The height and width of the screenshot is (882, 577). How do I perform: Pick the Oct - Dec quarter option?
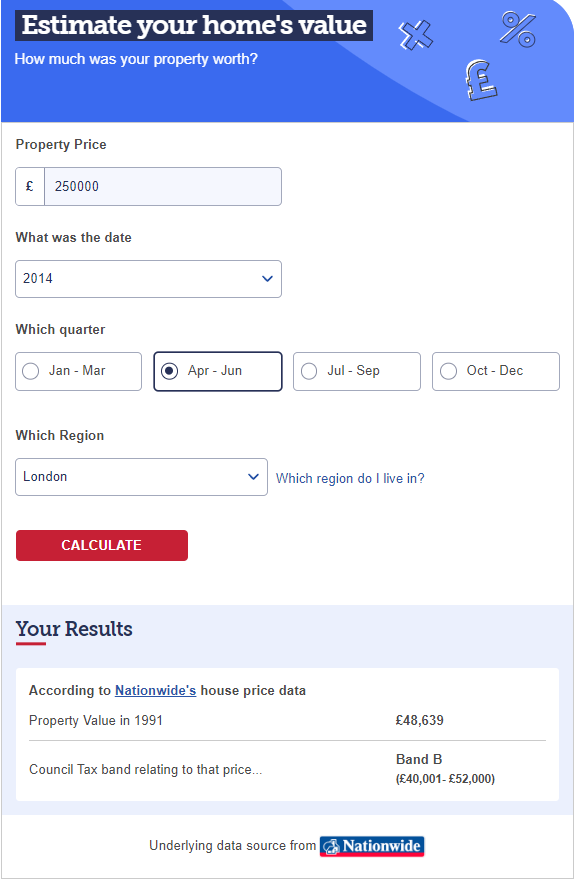(x=495, y=372)
